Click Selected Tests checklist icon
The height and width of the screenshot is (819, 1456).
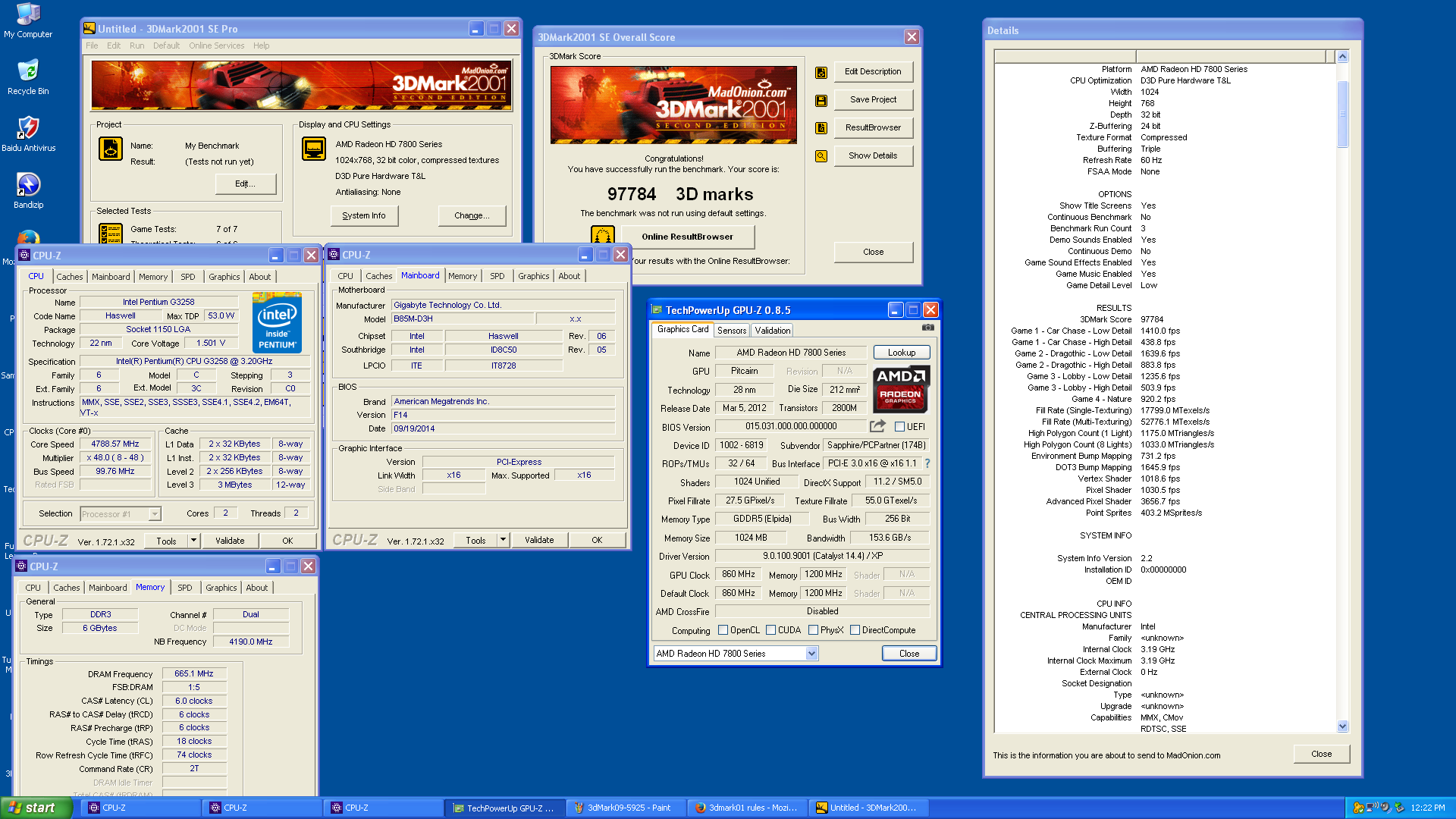[111, 233]
